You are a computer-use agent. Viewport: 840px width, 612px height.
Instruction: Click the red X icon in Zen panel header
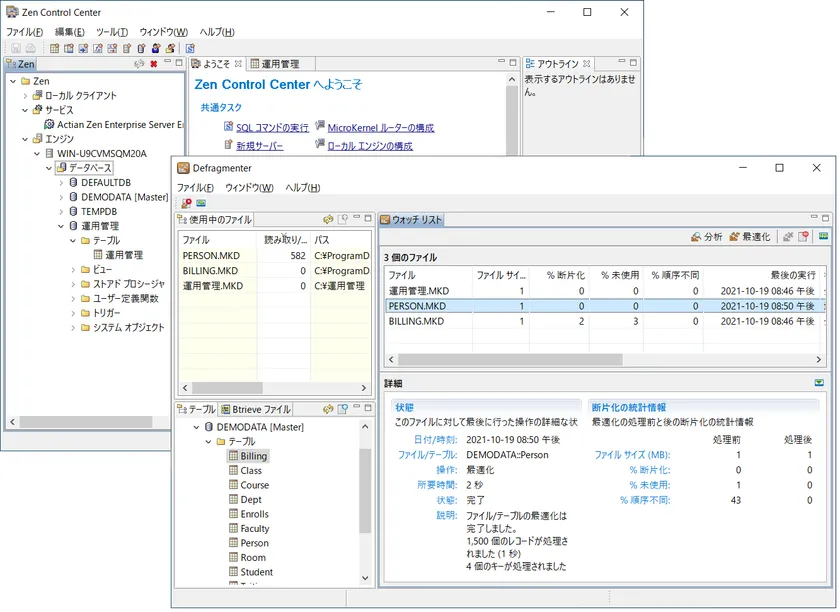click(x=153, y=64)
